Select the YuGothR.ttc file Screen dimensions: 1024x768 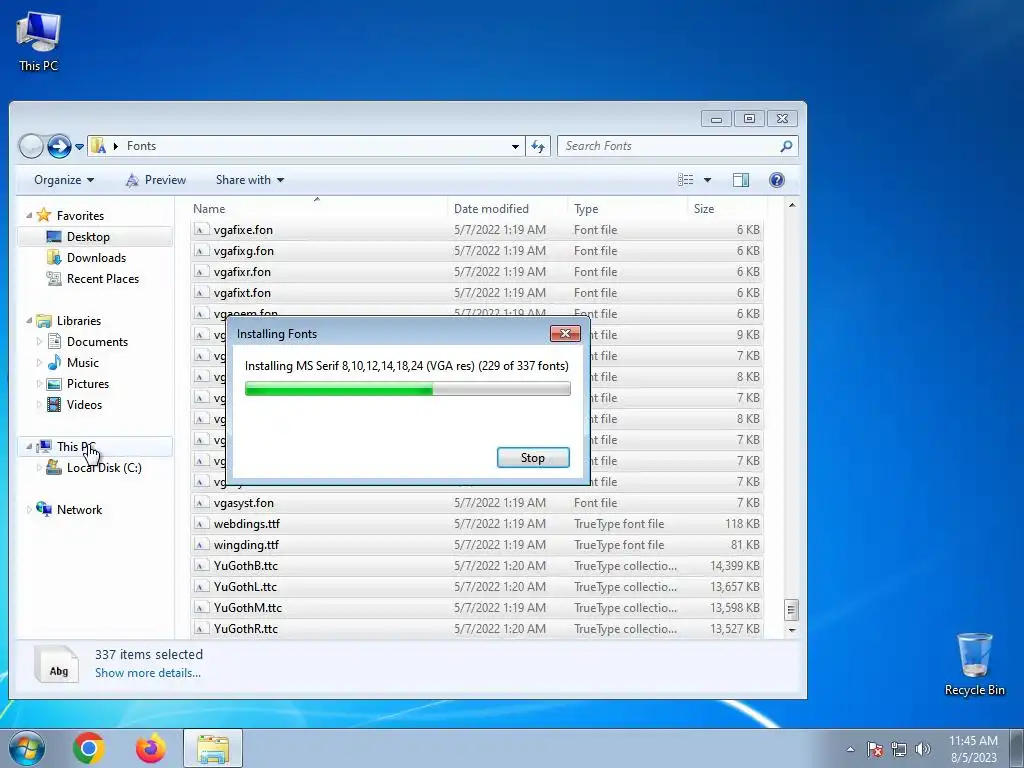tap(477, 629)
